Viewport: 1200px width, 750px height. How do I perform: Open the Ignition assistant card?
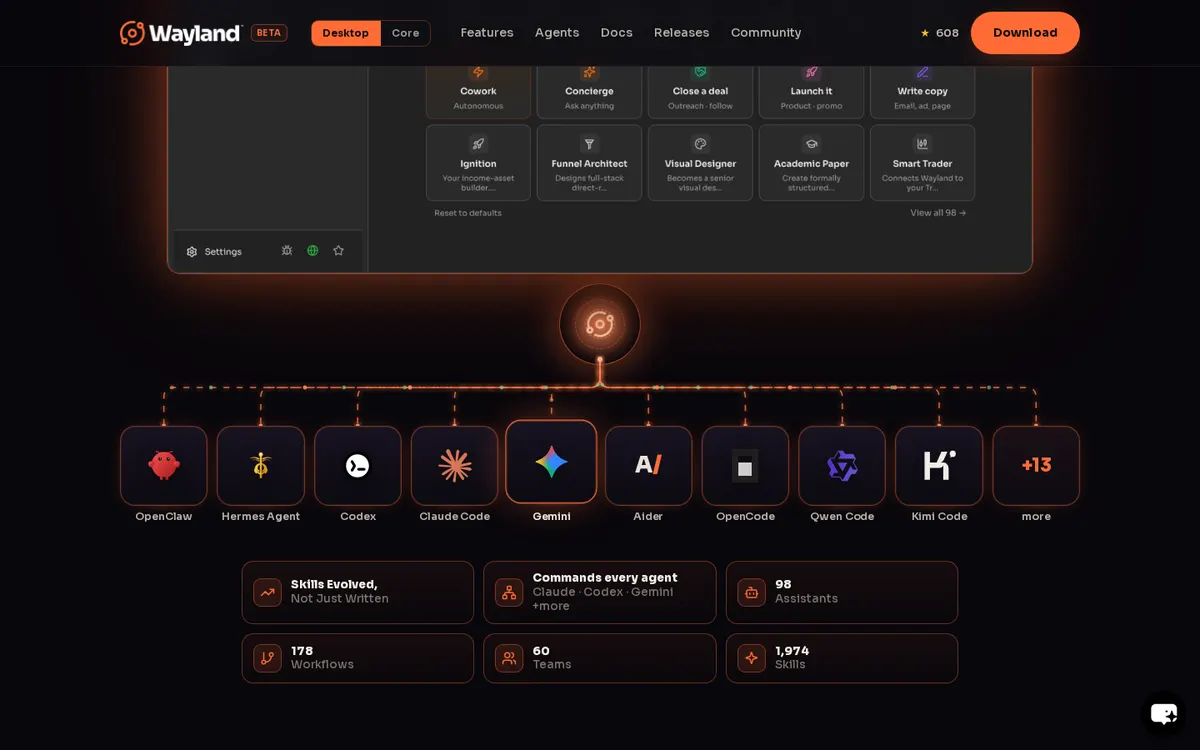pyautogui.click(x=478, y=163)
